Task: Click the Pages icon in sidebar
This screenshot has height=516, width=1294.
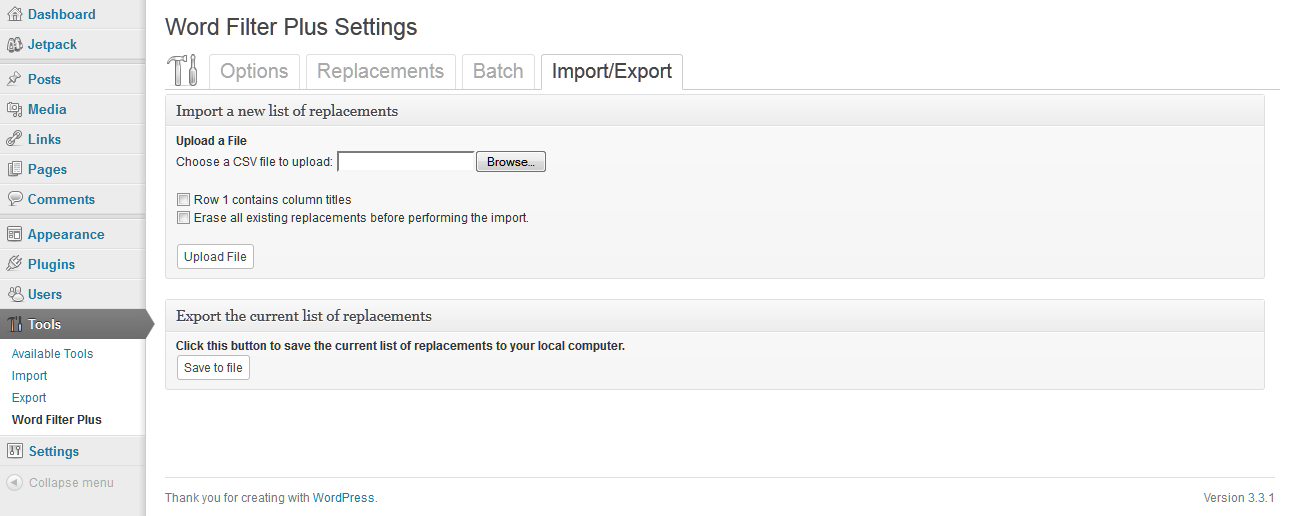Action: (x=14, y=169)
